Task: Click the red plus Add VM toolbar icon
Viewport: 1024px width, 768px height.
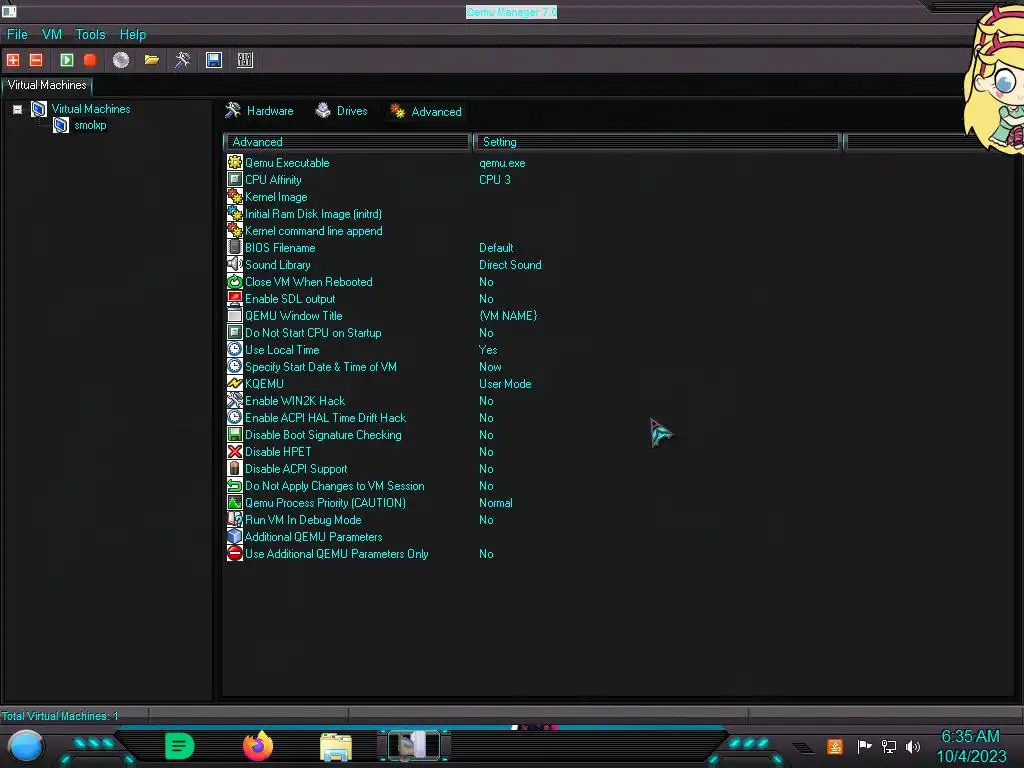Action: 13,60
